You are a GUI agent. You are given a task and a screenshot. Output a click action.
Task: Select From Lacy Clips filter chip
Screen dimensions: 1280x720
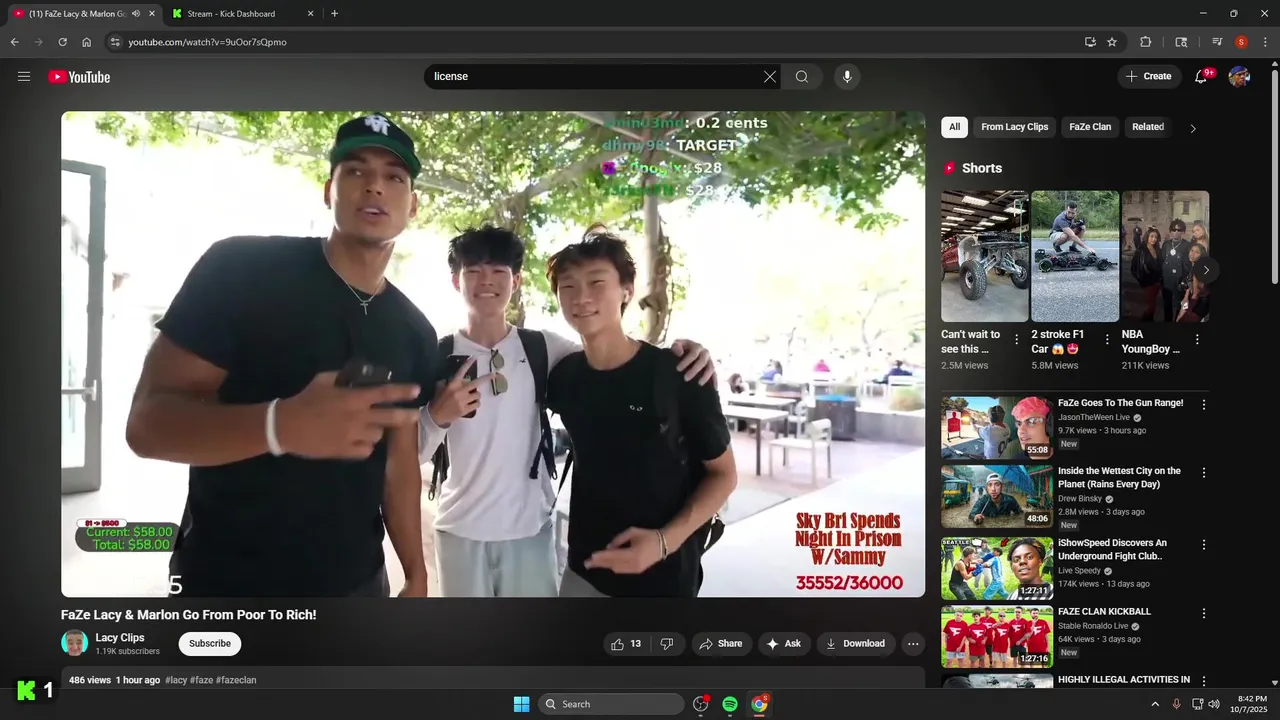1015,127
